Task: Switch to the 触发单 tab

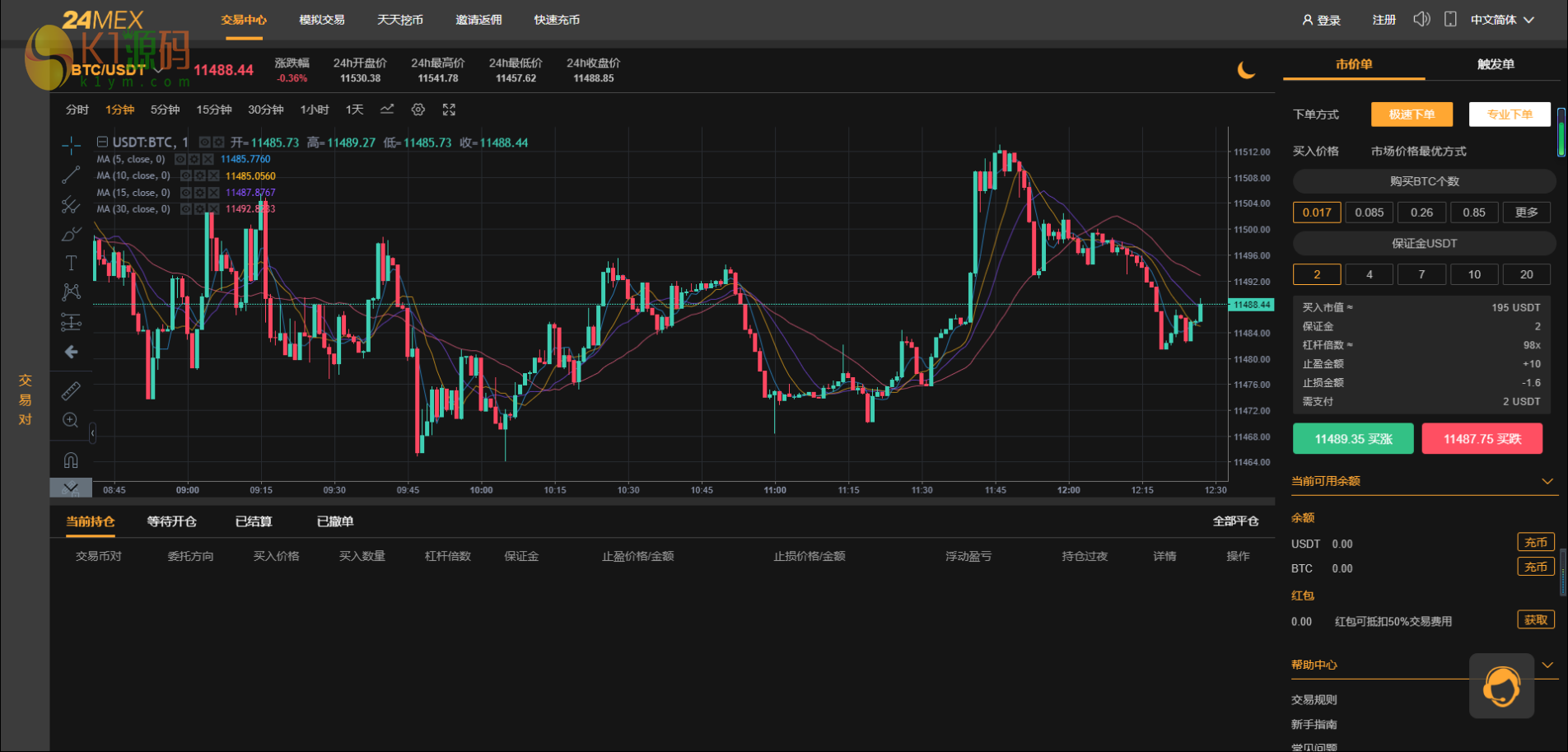Action: point(1496,64)
